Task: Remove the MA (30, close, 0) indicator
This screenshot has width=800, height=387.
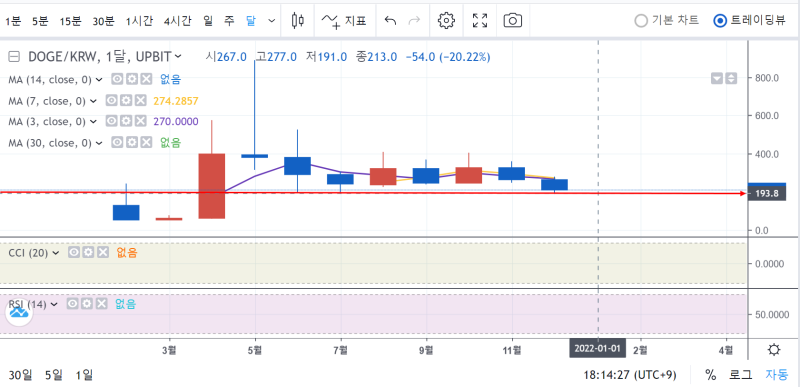Action: point(146,142)
